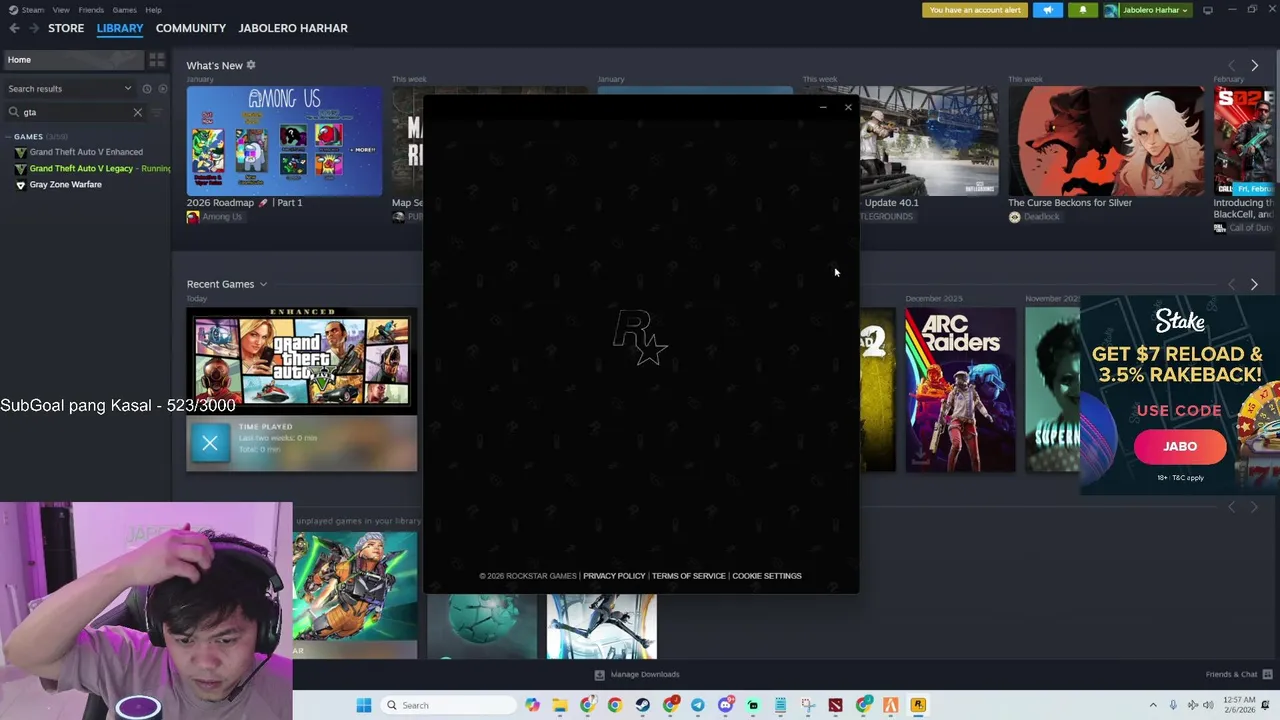Open the Friends menu
The width and height of the screenshot is (1280, 720).
pos(91,10)
